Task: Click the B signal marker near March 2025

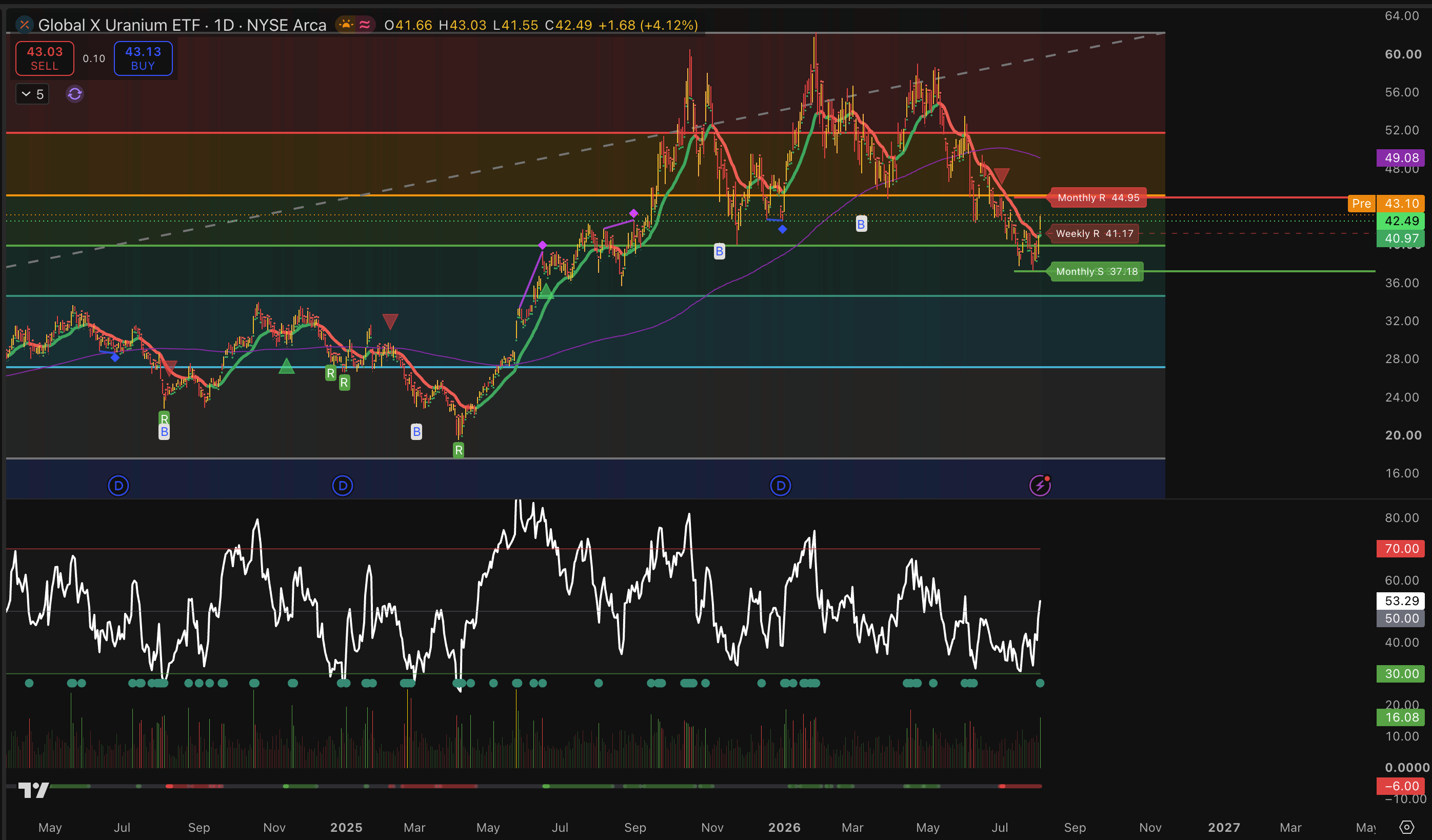Action: (x=416, y=431)
